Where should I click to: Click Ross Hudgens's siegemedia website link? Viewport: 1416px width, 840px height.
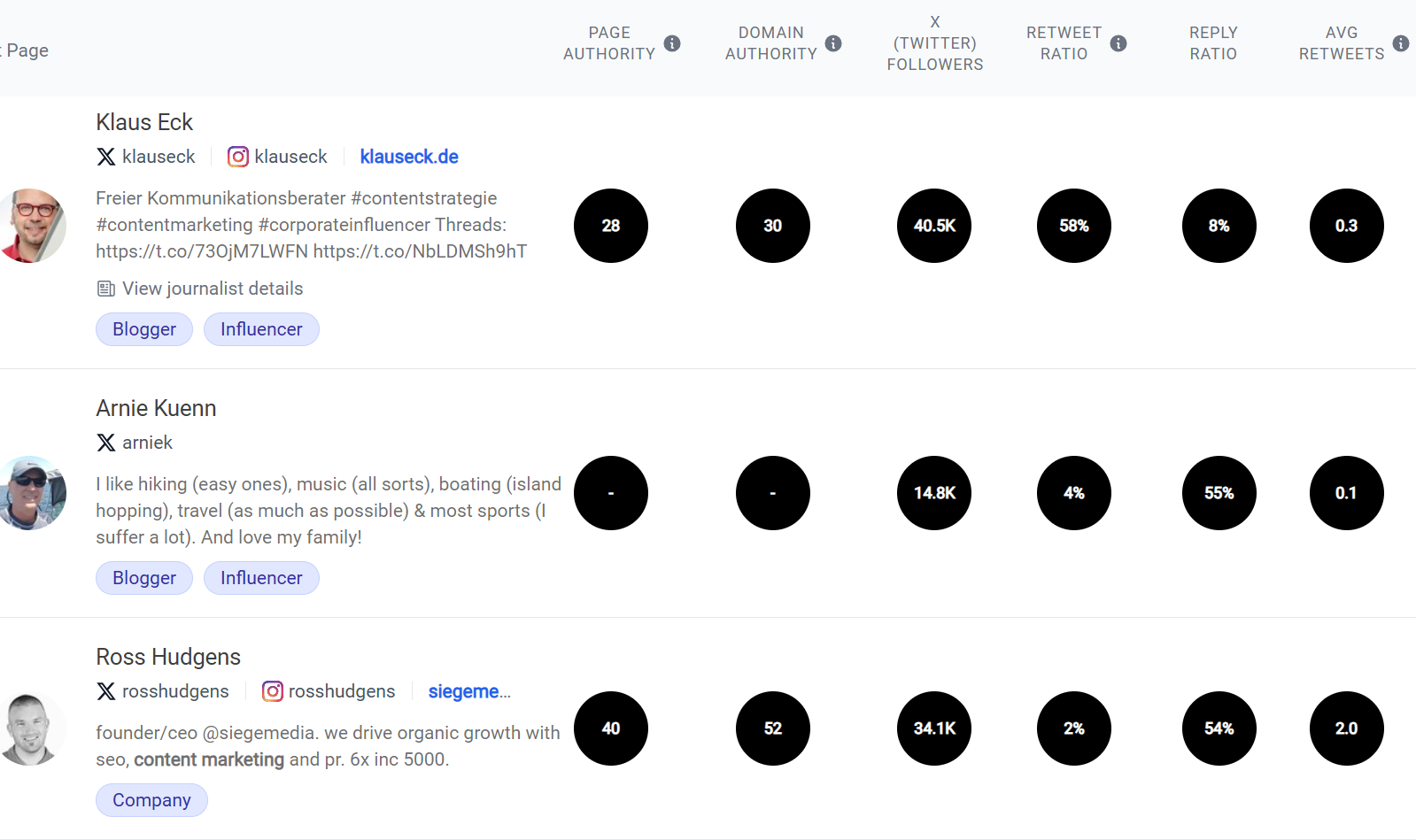pos(469,691)
